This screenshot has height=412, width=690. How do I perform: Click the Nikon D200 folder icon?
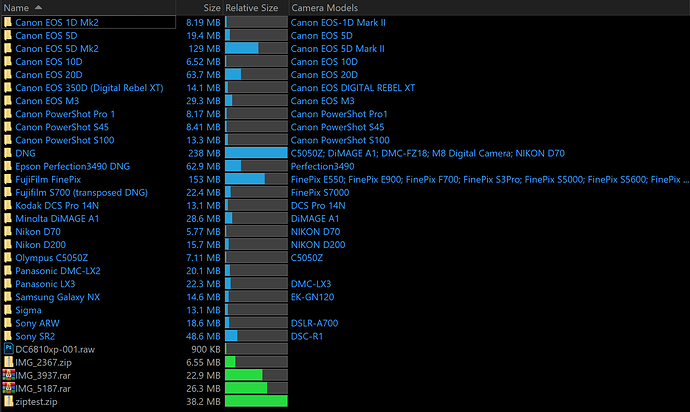point(8,245)
